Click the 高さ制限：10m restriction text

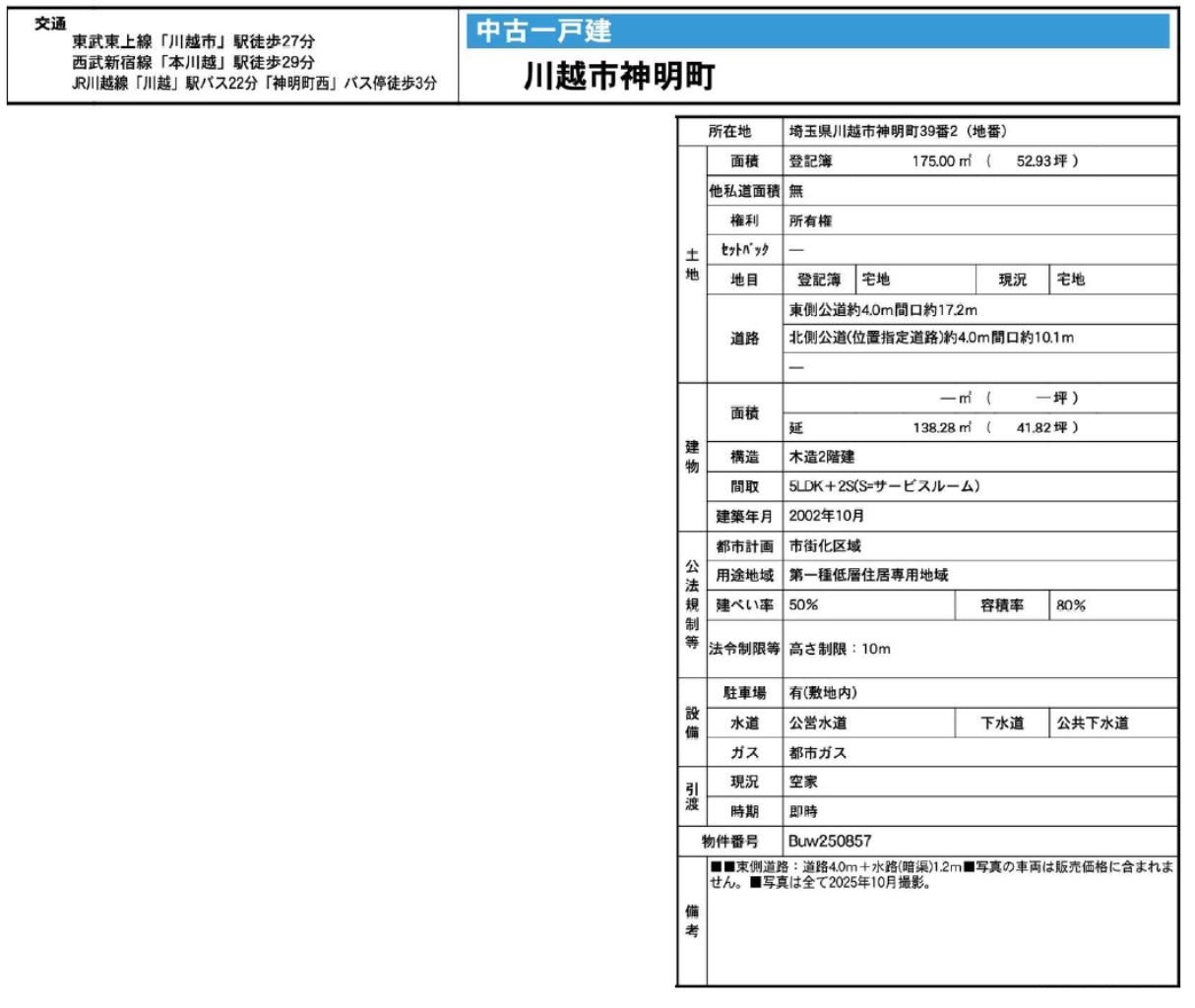(840, 649)
